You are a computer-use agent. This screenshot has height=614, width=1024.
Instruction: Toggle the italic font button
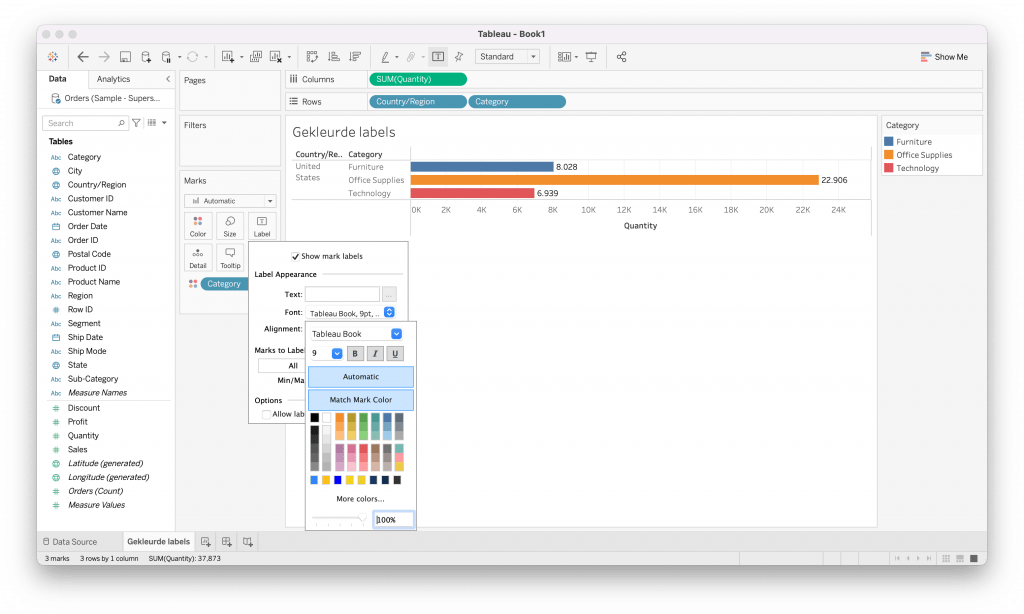click(375, 353)
